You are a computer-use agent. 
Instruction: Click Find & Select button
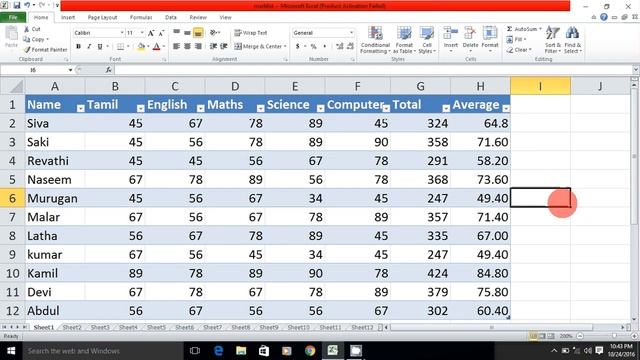point(573,40)
